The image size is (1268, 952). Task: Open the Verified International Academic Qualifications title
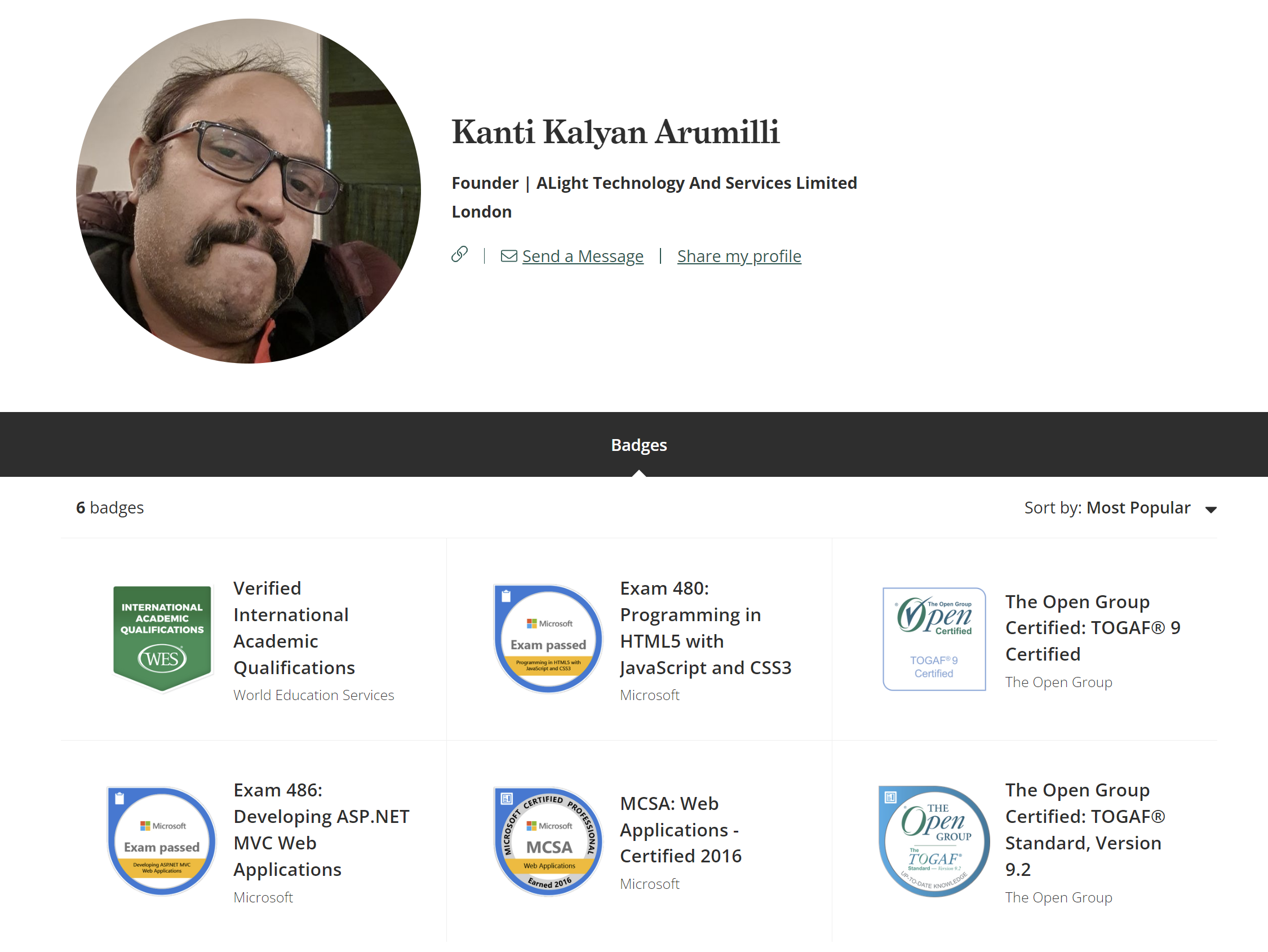[294, 627]
